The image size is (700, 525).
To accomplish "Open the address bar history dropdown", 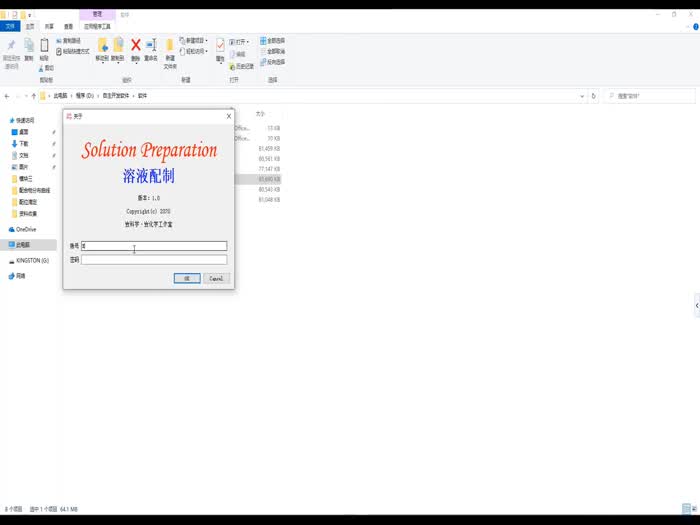I will (583, 96).
